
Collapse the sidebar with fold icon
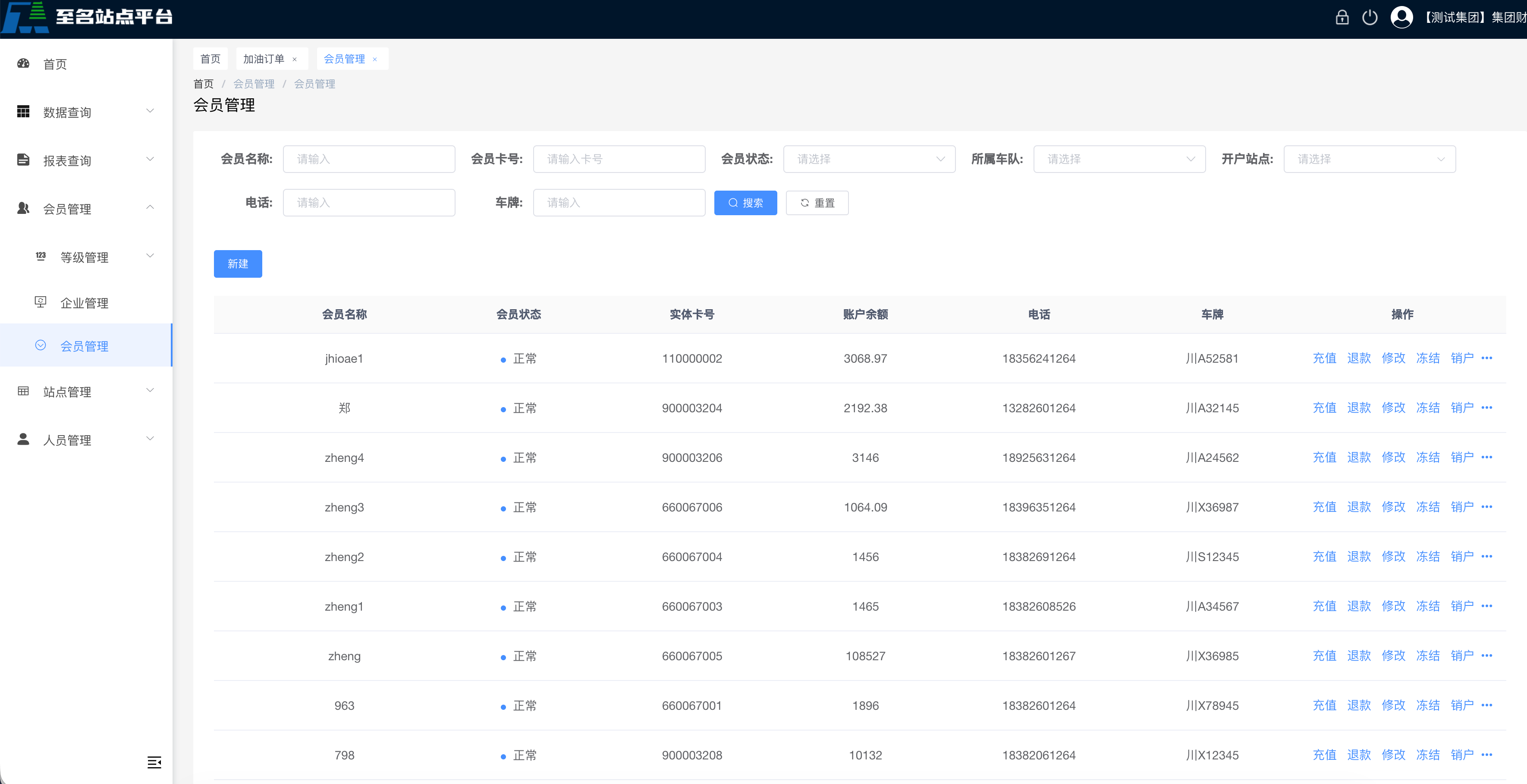click(x=154, y=762)
